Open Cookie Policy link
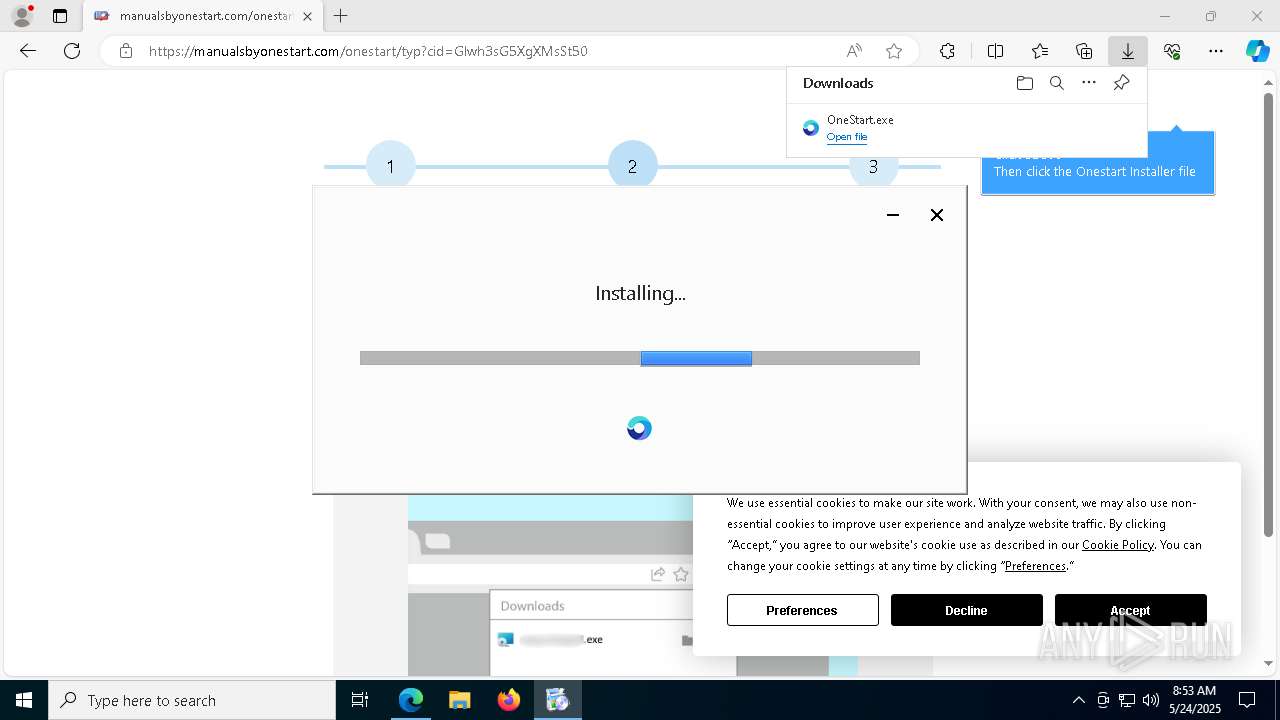The width and height of the screenshot is (1280, 720). click(x=1118, y=545)
